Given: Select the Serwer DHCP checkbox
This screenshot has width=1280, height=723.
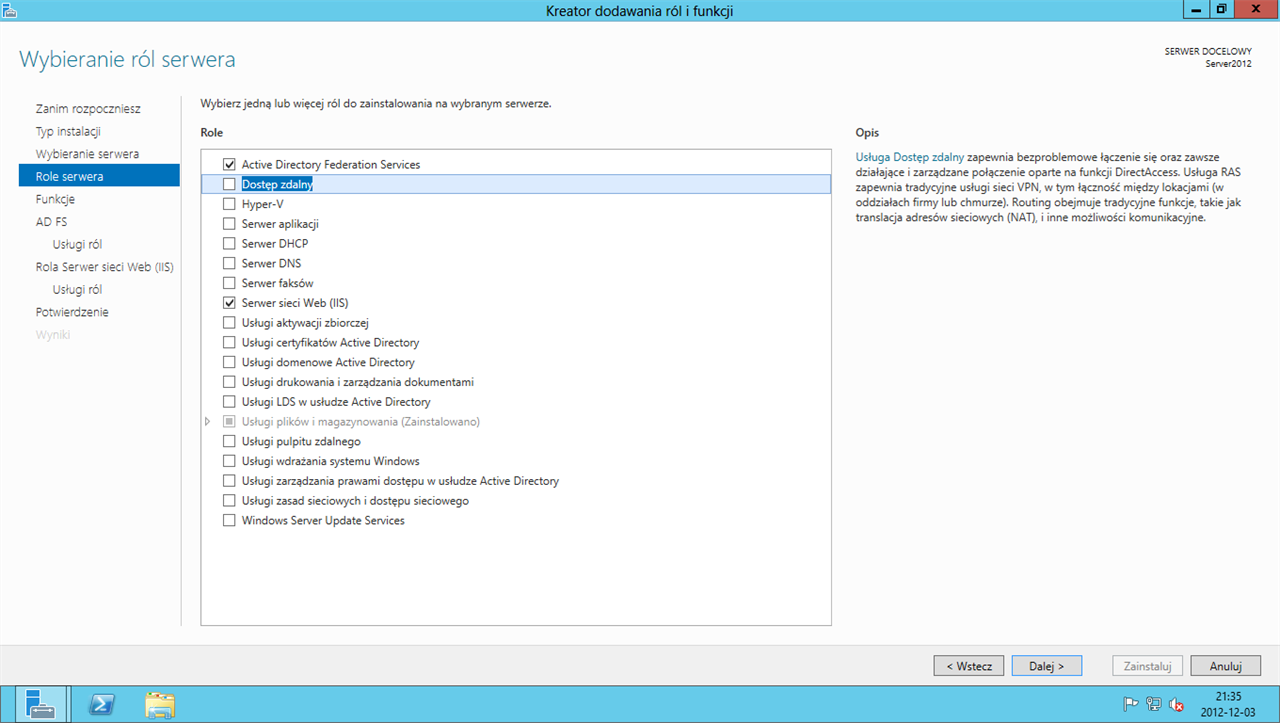Looking at the screenshot, I should pyautogui.click(x=229, y=243).
